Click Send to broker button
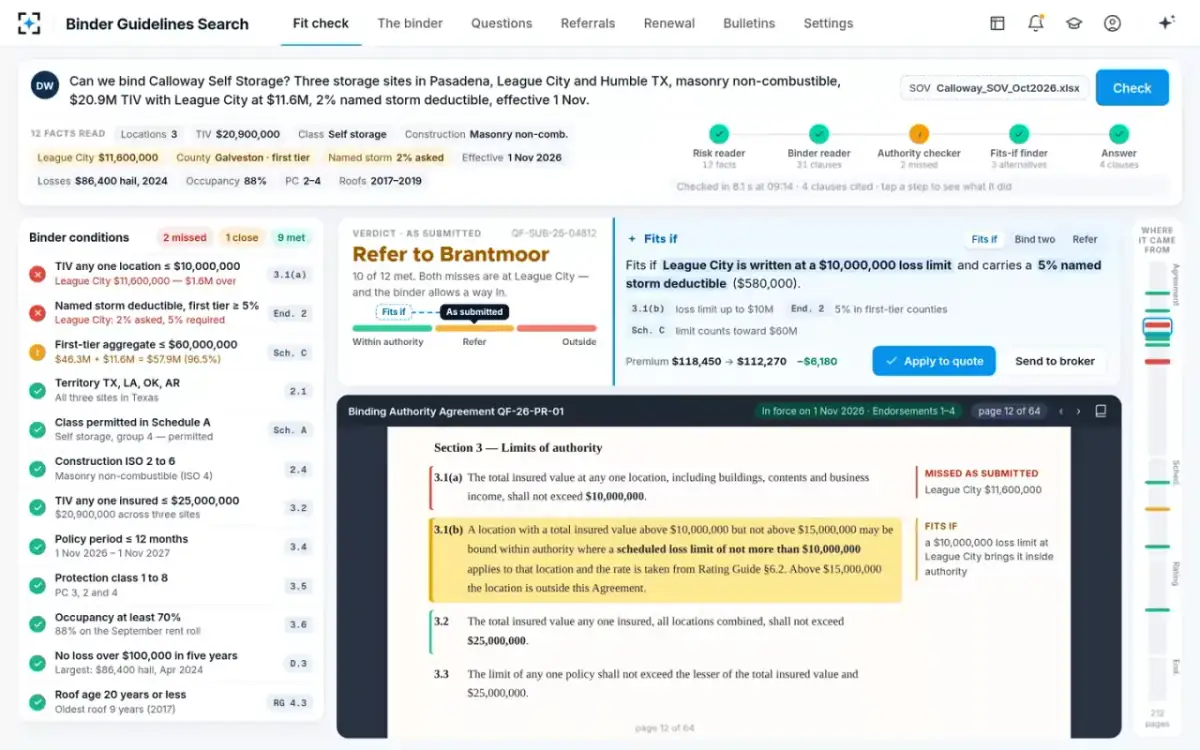 click(x=1055, y=361)
